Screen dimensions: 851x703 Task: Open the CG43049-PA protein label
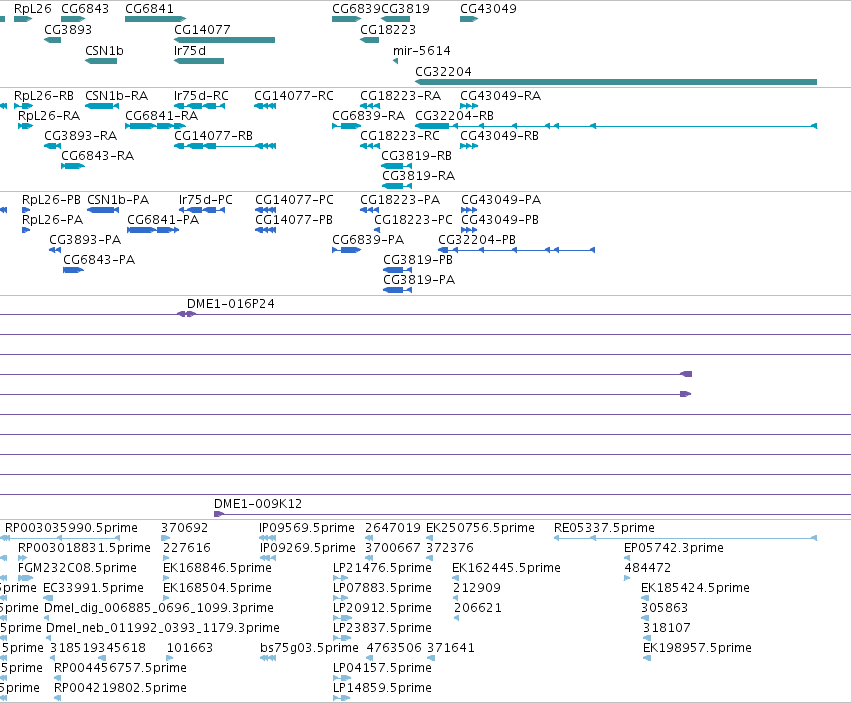[501, 200]
